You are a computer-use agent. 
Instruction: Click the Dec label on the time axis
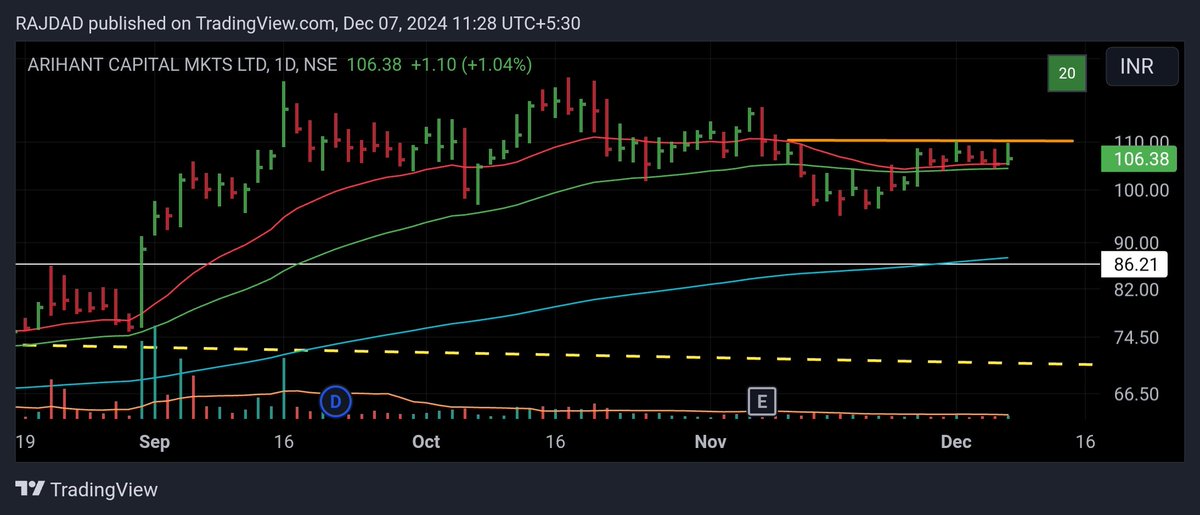pos(956,441)
